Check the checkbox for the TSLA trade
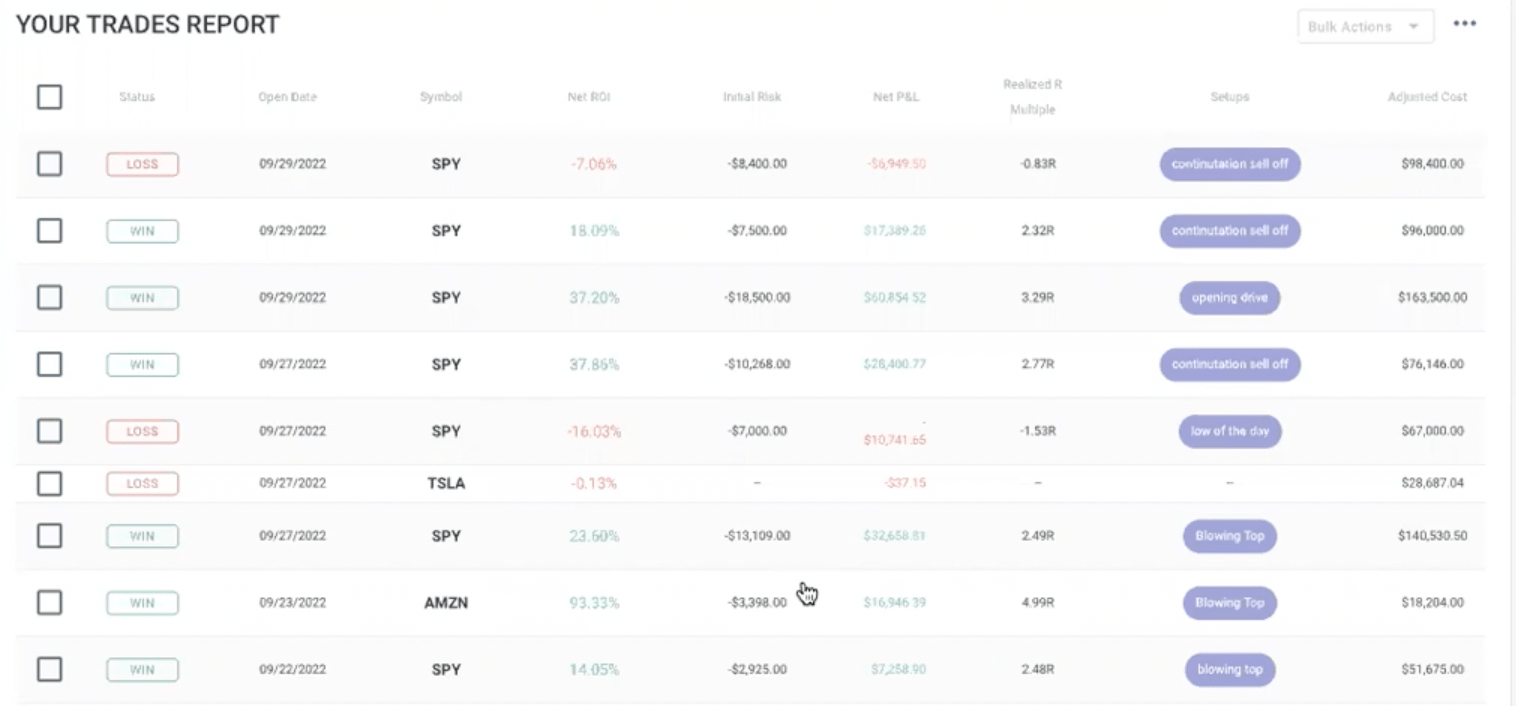Viewport: 1516px width, 706px height. click(x=49, y=483)
